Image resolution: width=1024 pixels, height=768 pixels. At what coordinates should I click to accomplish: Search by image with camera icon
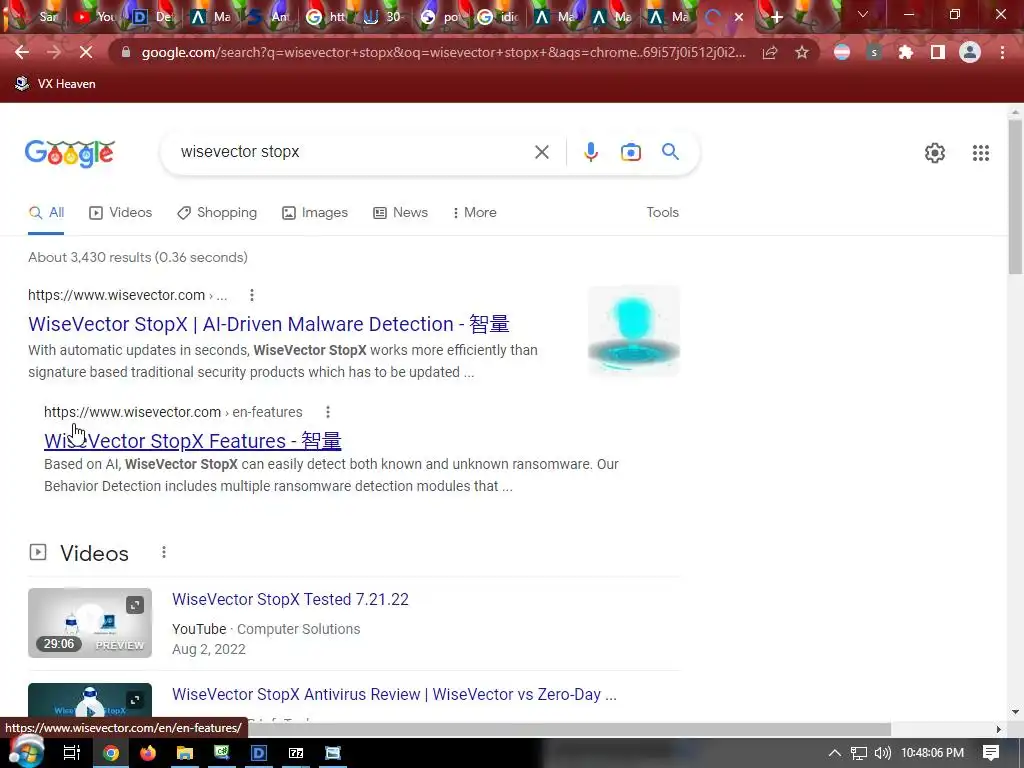pyautogui.click(x=631, y=152)
